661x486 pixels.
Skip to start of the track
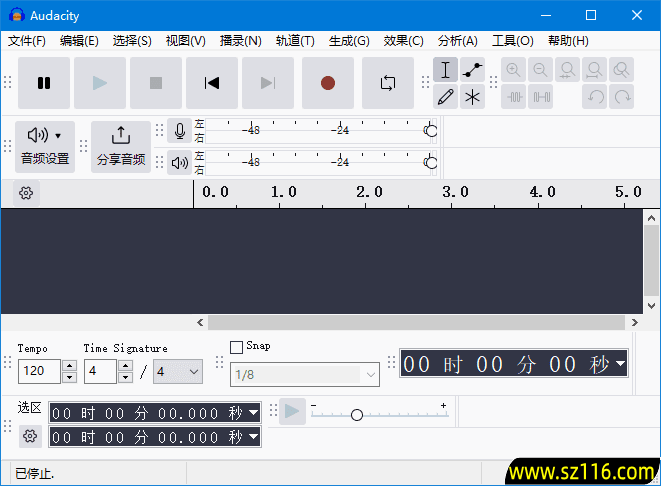[x=212, y=83]
